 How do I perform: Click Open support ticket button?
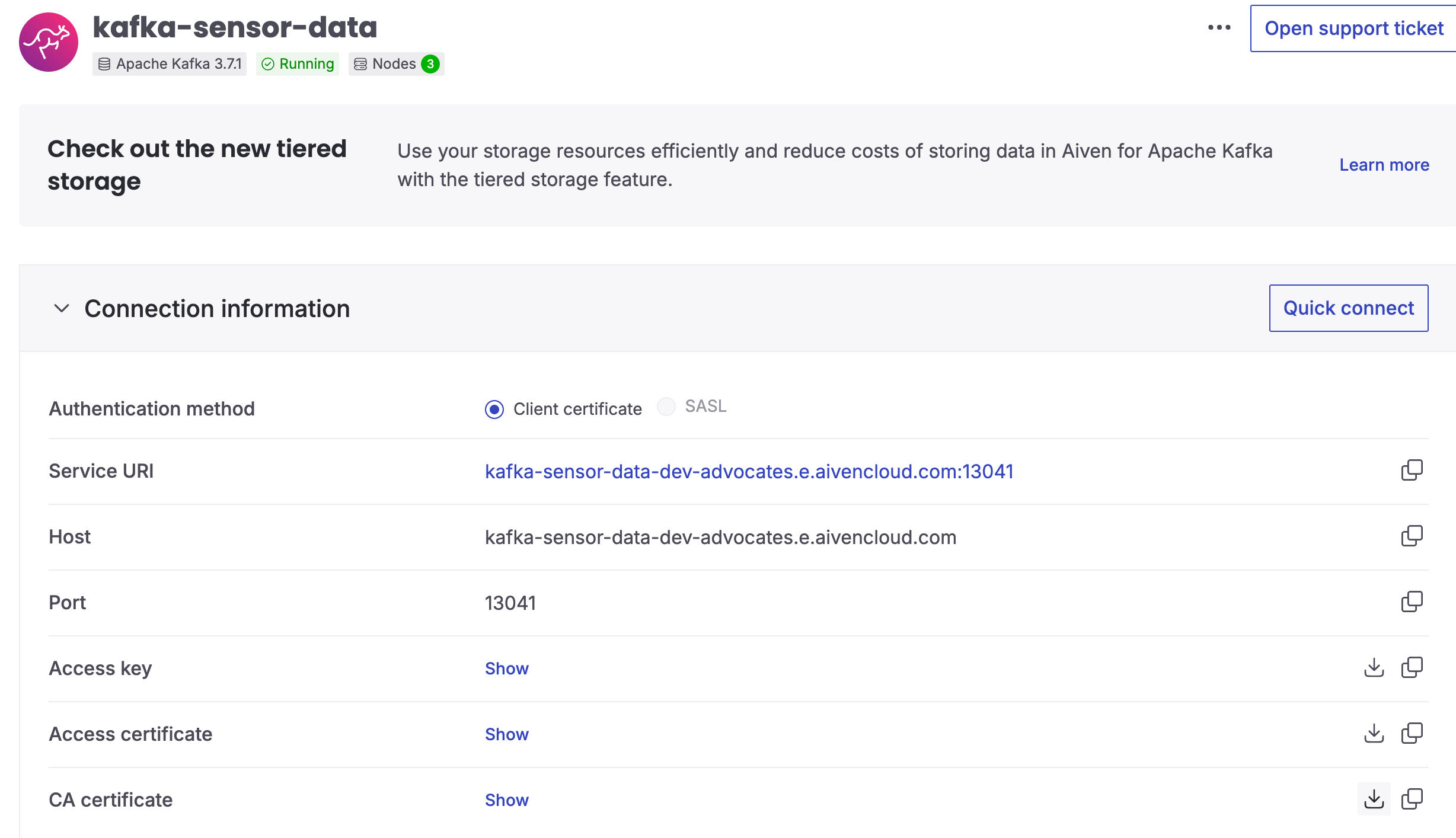[1353, 28]
